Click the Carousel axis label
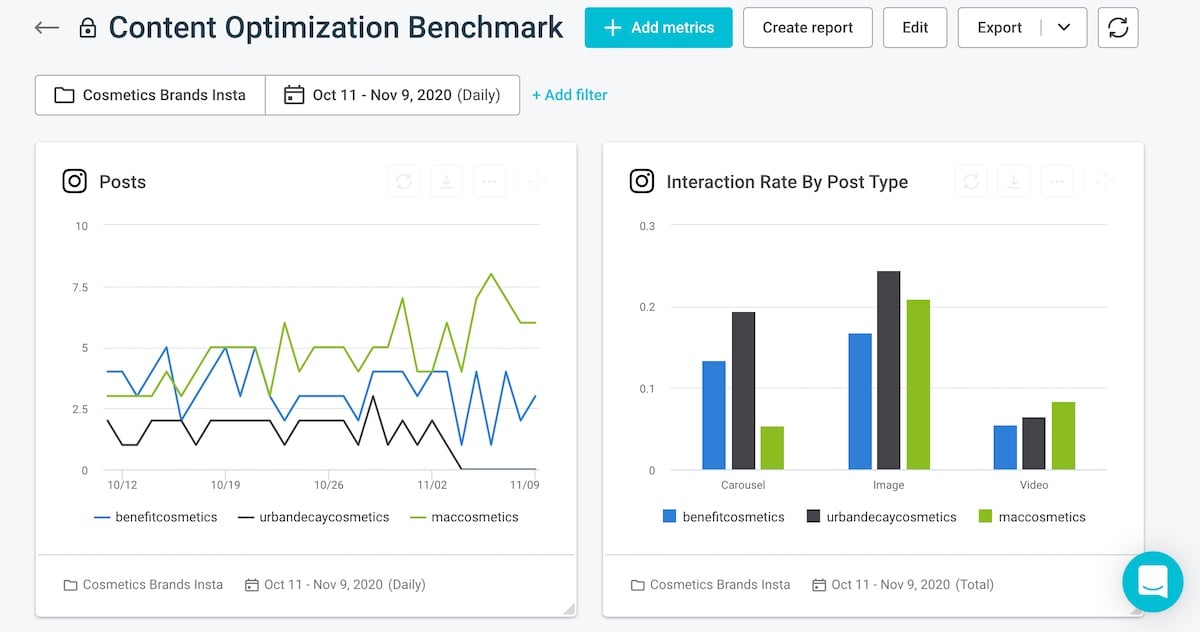The height and width of the screenshot is (632, 1200). (x=743, y=485)
